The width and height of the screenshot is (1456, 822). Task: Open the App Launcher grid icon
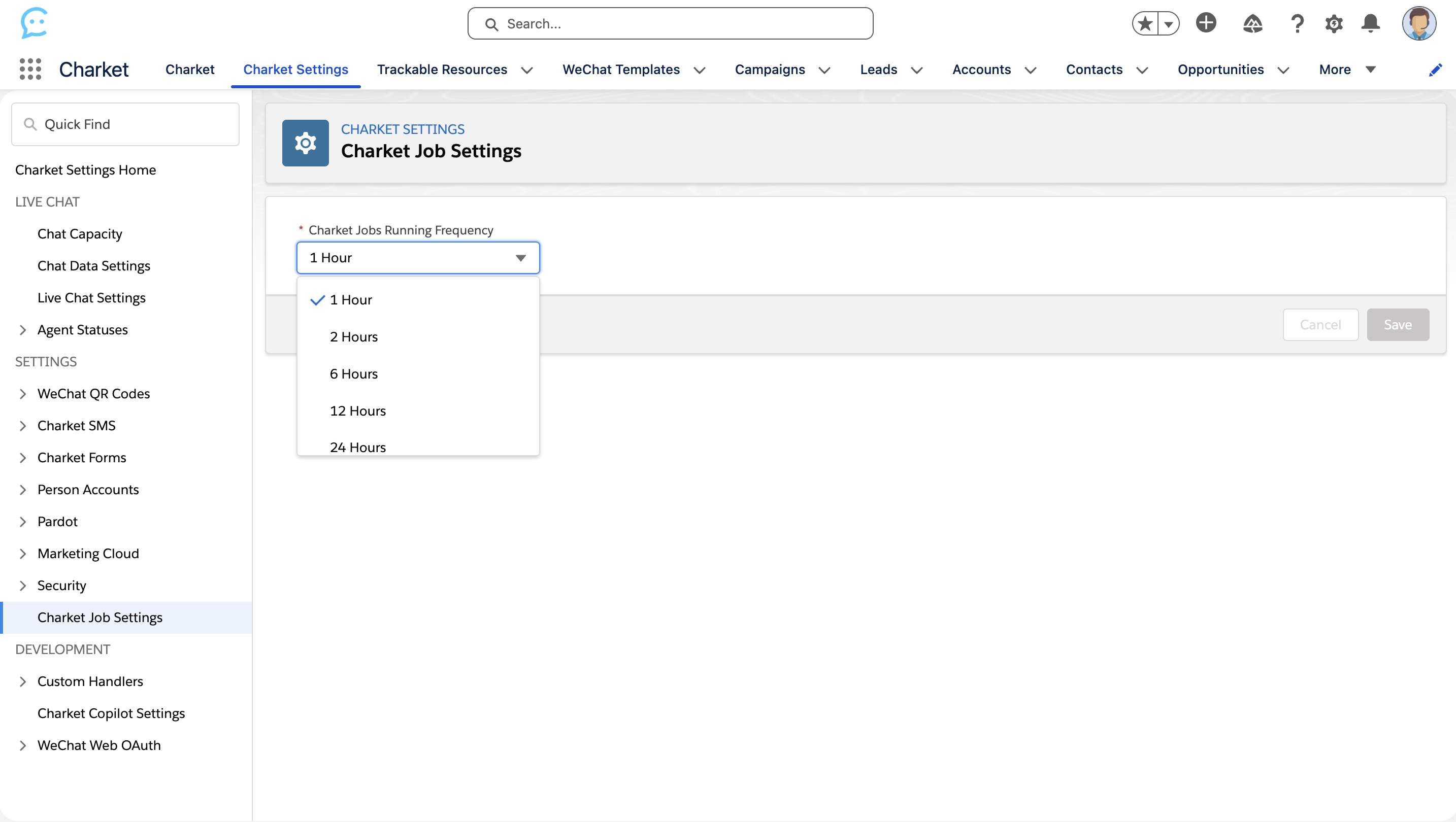tap(30, 68)
